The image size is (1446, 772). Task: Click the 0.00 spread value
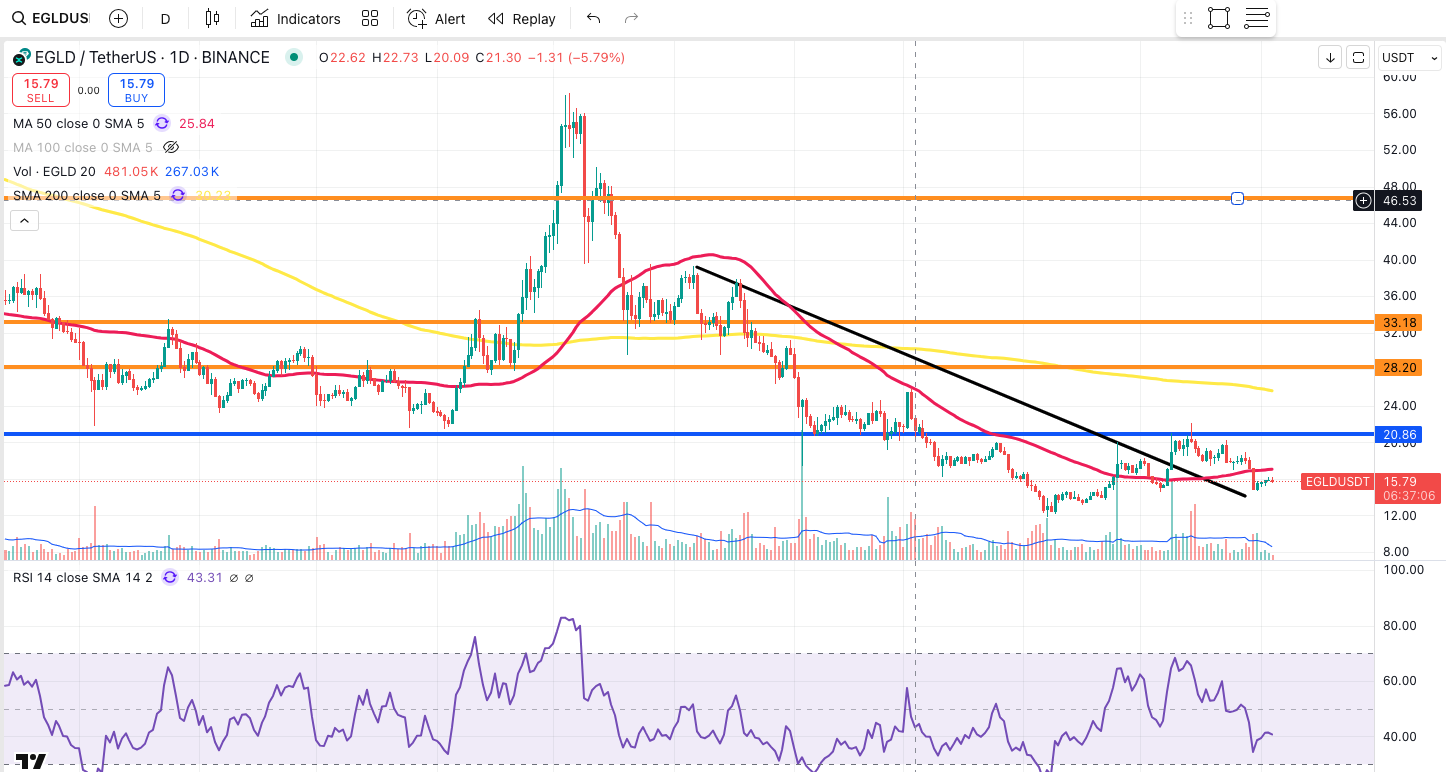coord(88,90)
